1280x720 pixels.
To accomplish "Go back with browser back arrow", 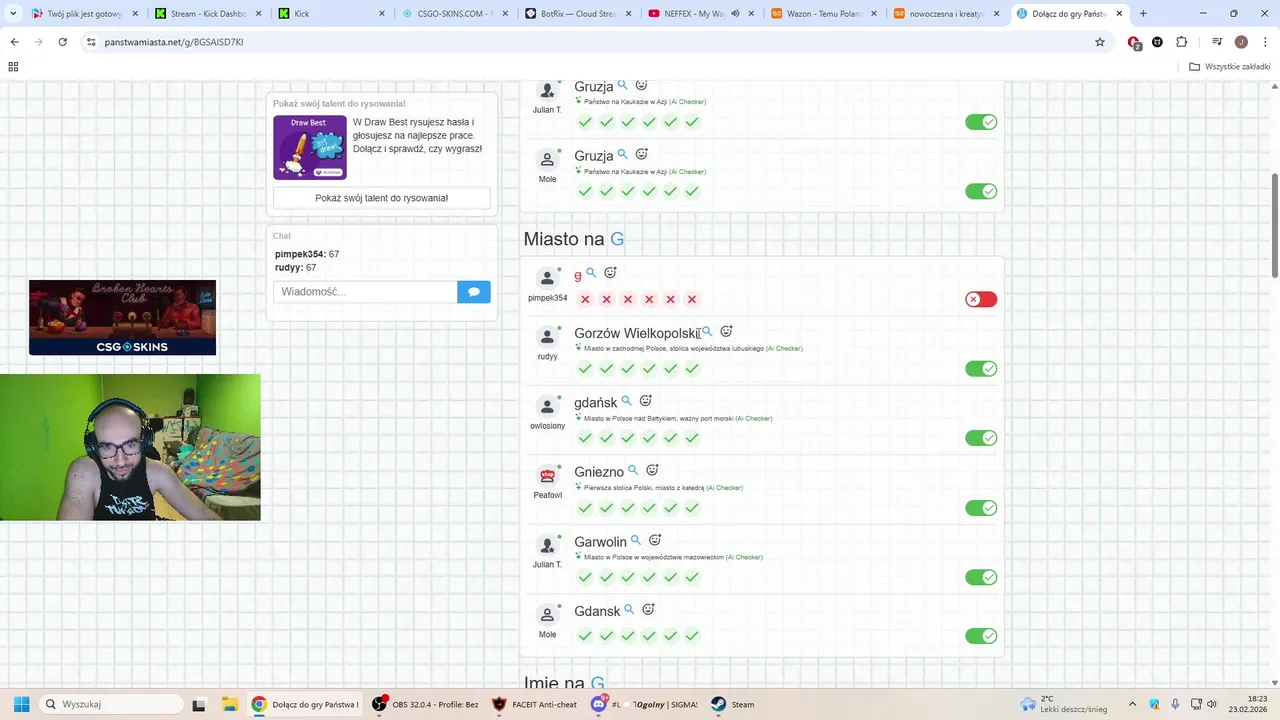I will [15, 42].
